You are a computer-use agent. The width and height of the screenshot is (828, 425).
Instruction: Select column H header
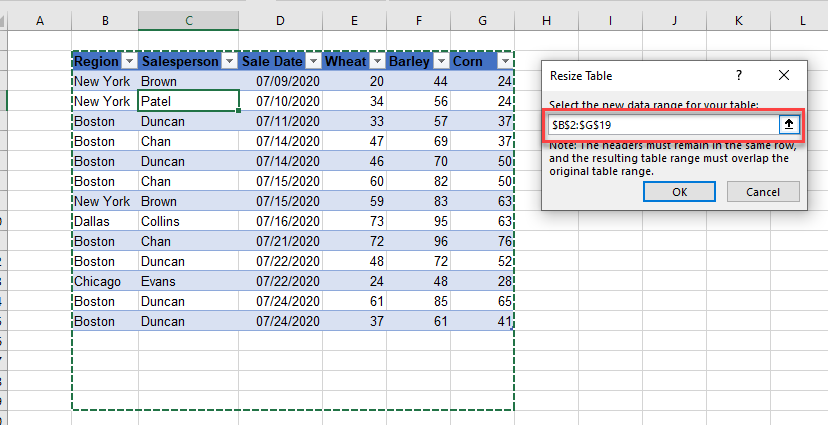point(546,20)
